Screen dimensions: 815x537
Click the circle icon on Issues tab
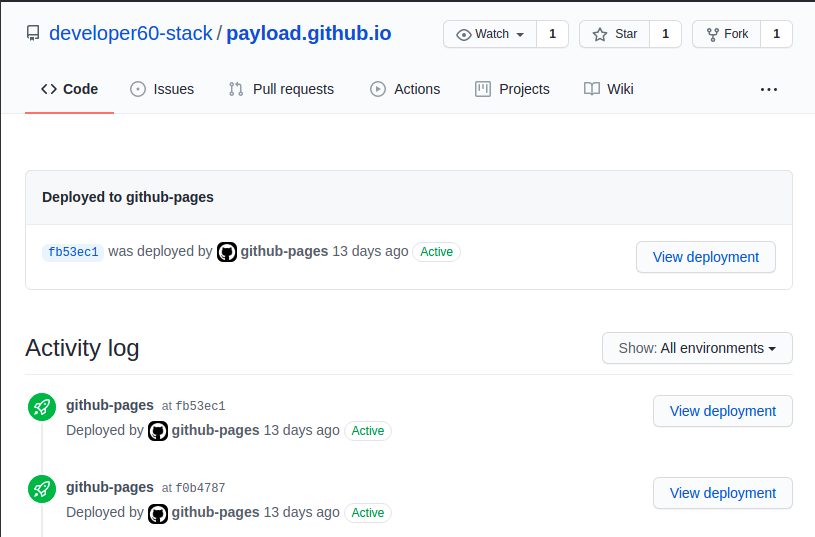tap(138, 89)
